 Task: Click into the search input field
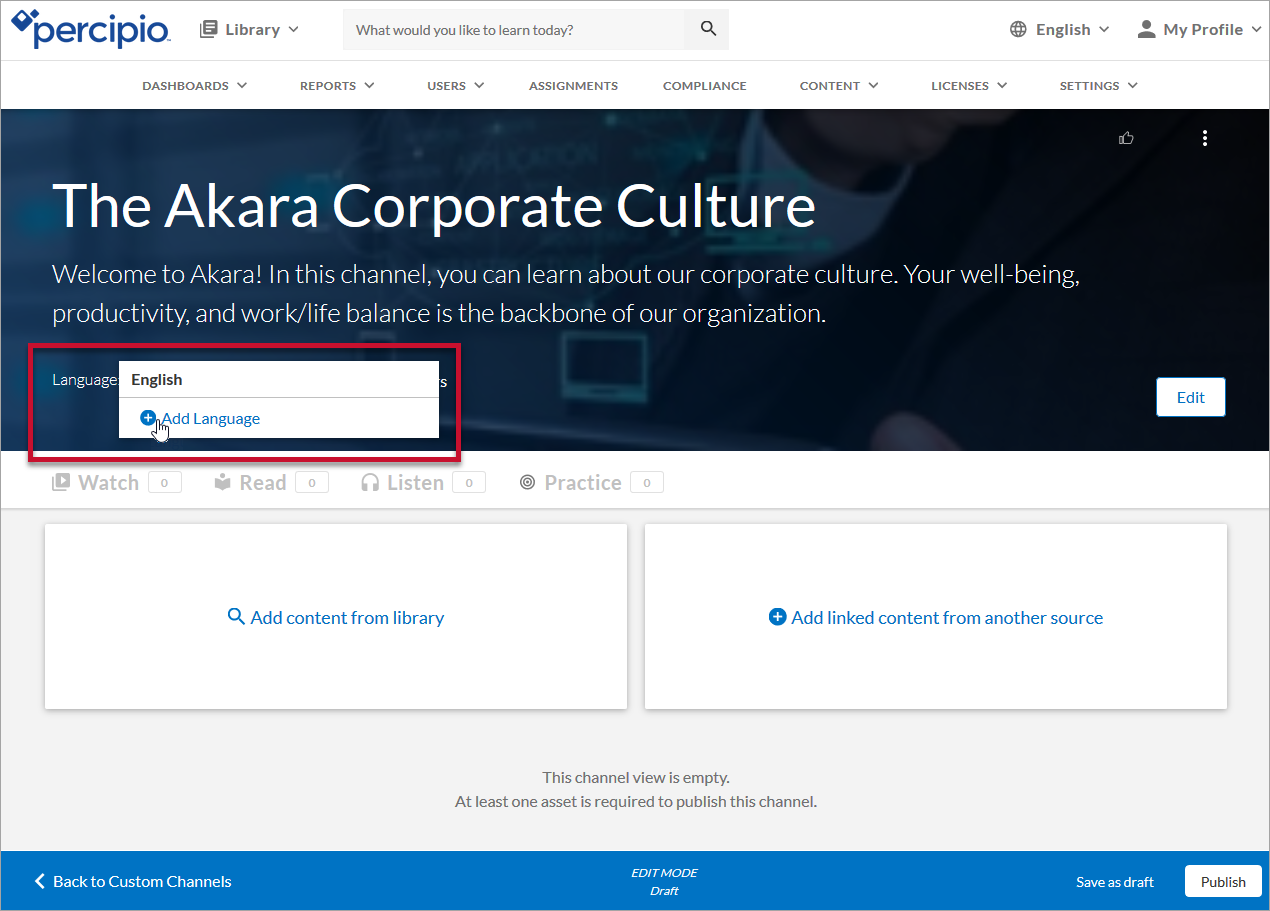[514, 30]
